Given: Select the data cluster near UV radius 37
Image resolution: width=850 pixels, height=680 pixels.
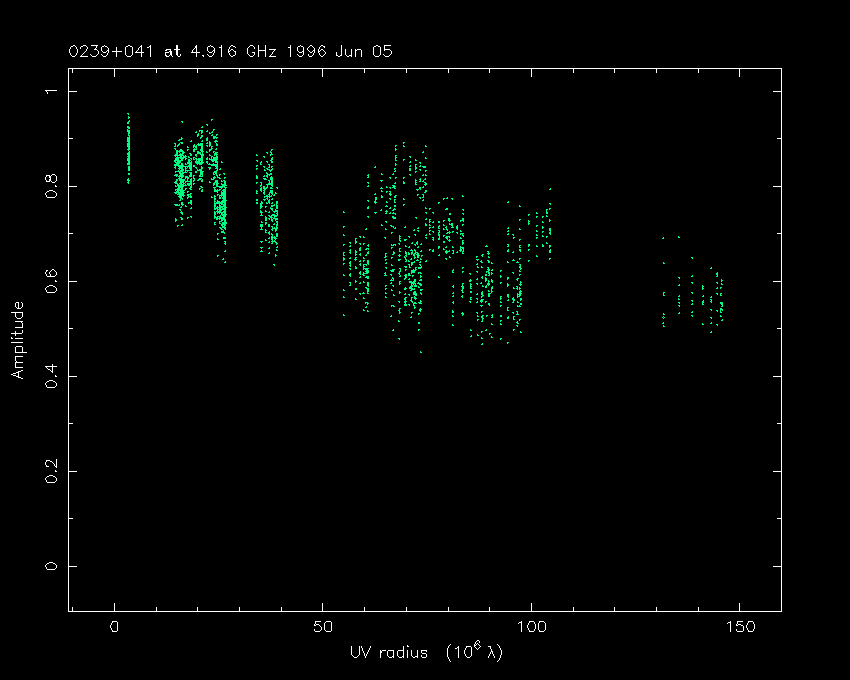Looking at the screenshot, I should point(268,205).
